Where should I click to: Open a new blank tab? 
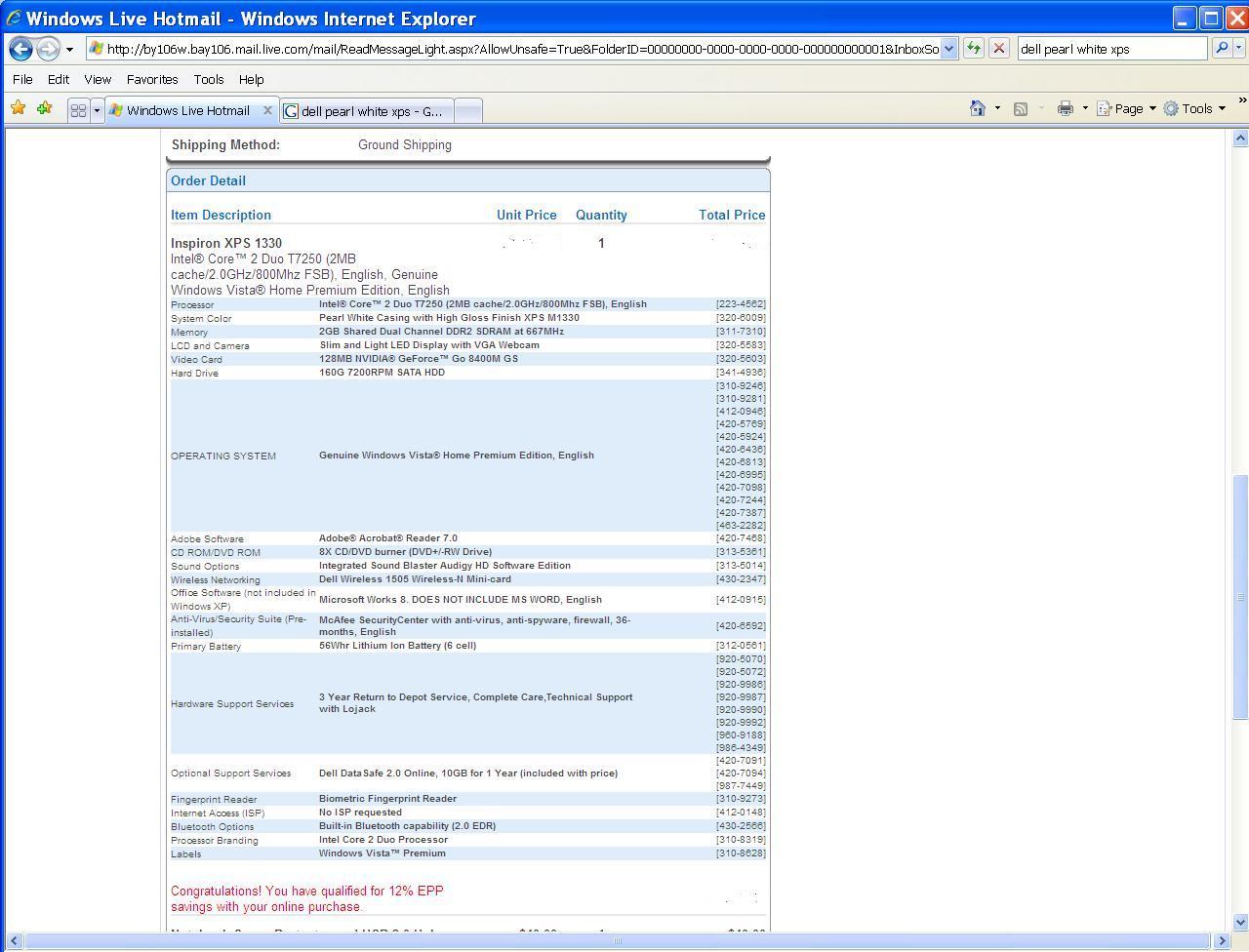pos(468,111)
